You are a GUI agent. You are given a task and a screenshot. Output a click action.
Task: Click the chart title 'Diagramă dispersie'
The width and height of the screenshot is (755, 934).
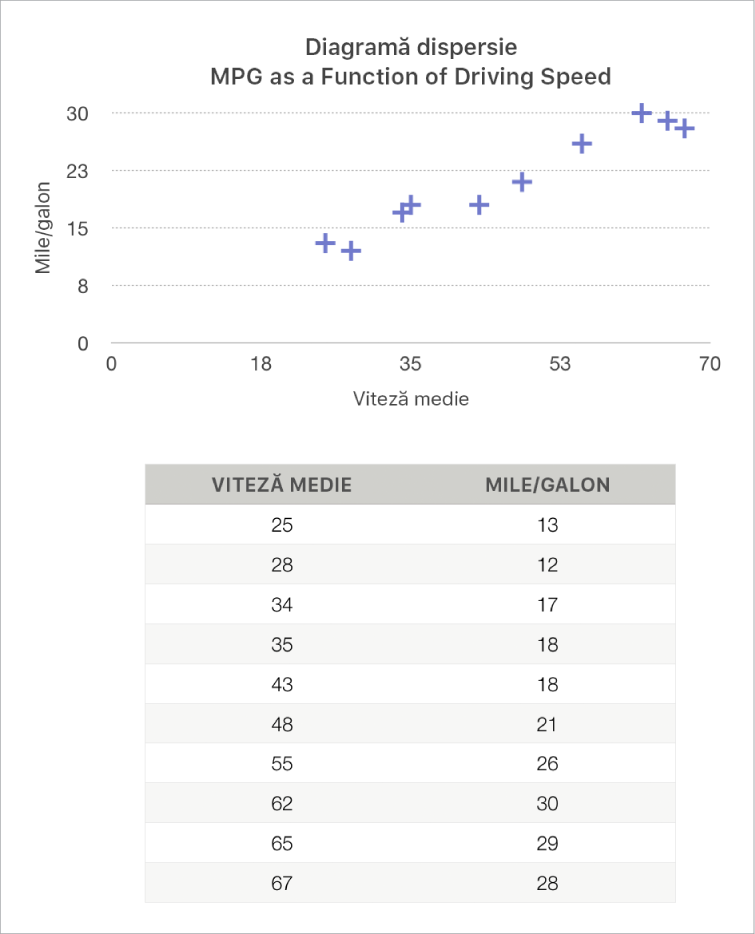410,47
